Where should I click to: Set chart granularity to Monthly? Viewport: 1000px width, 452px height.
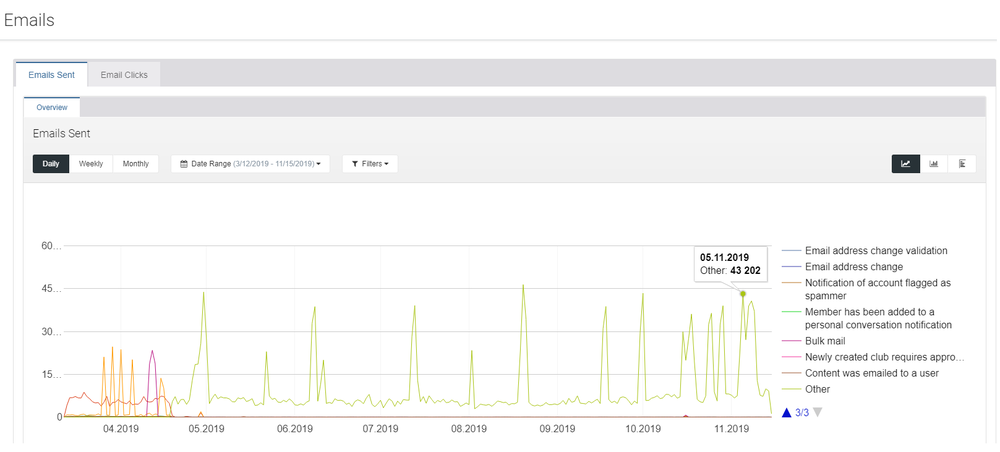tap(135, 164)
